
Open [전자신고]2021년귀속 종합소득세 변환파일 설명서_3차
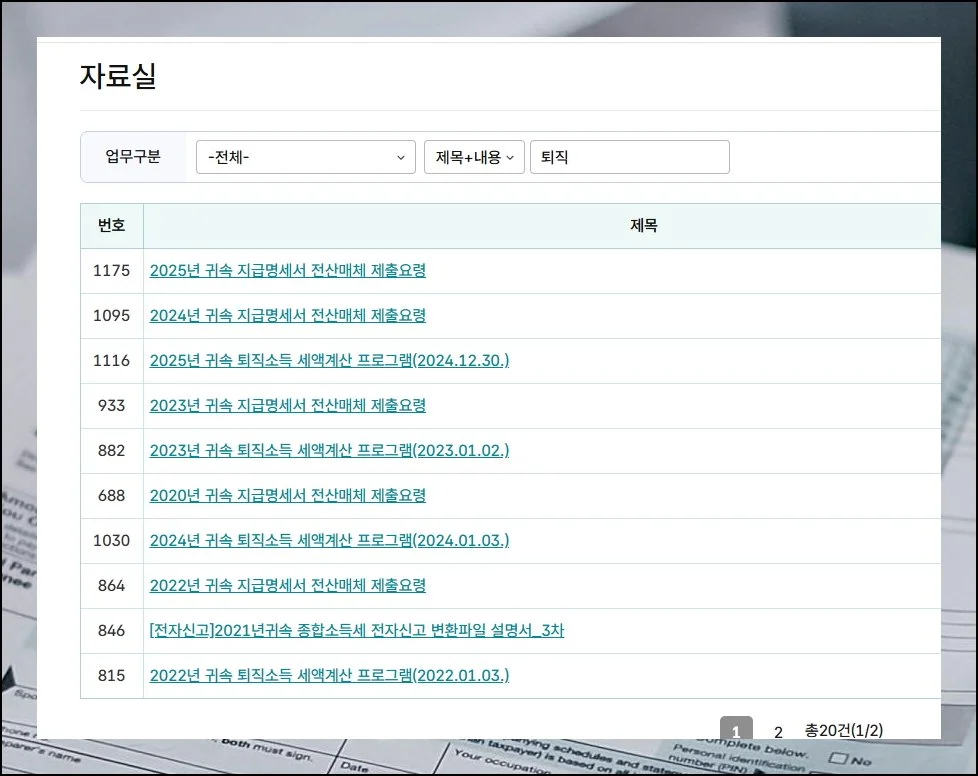click(x=357, y=630)
